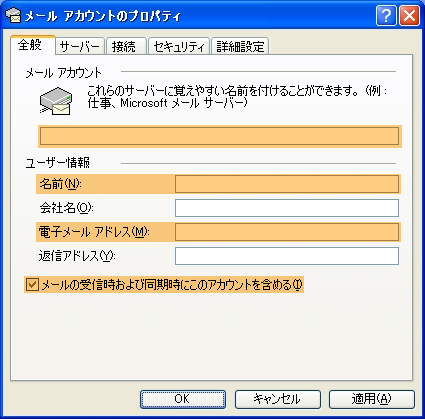Open the 接続 tab
Viewport: 425px width, 419px height.
[x=126, y=46]
